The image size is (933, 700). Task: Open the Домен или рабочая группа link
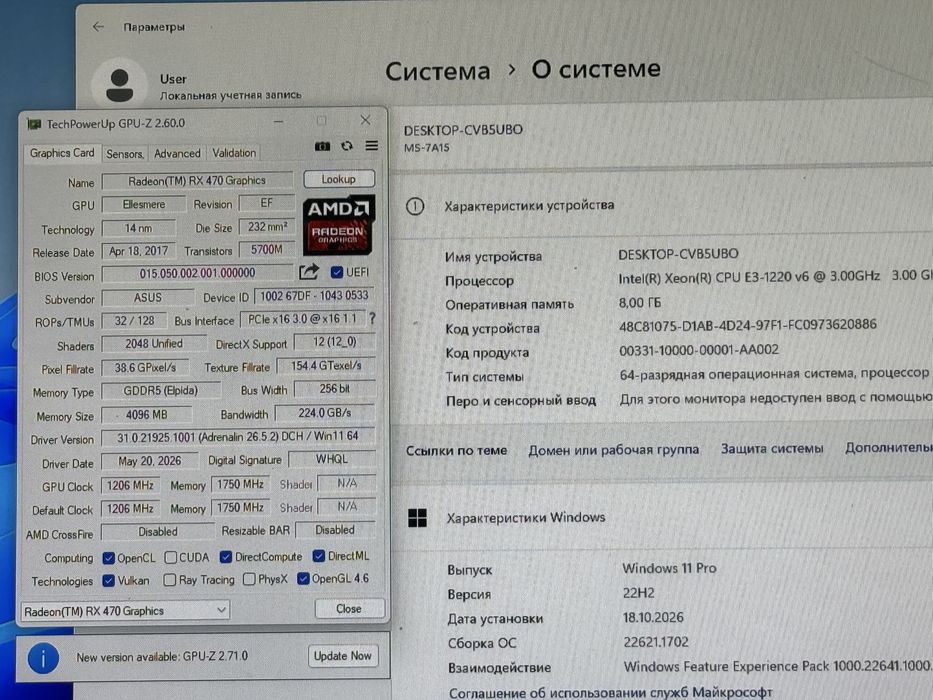613,449
